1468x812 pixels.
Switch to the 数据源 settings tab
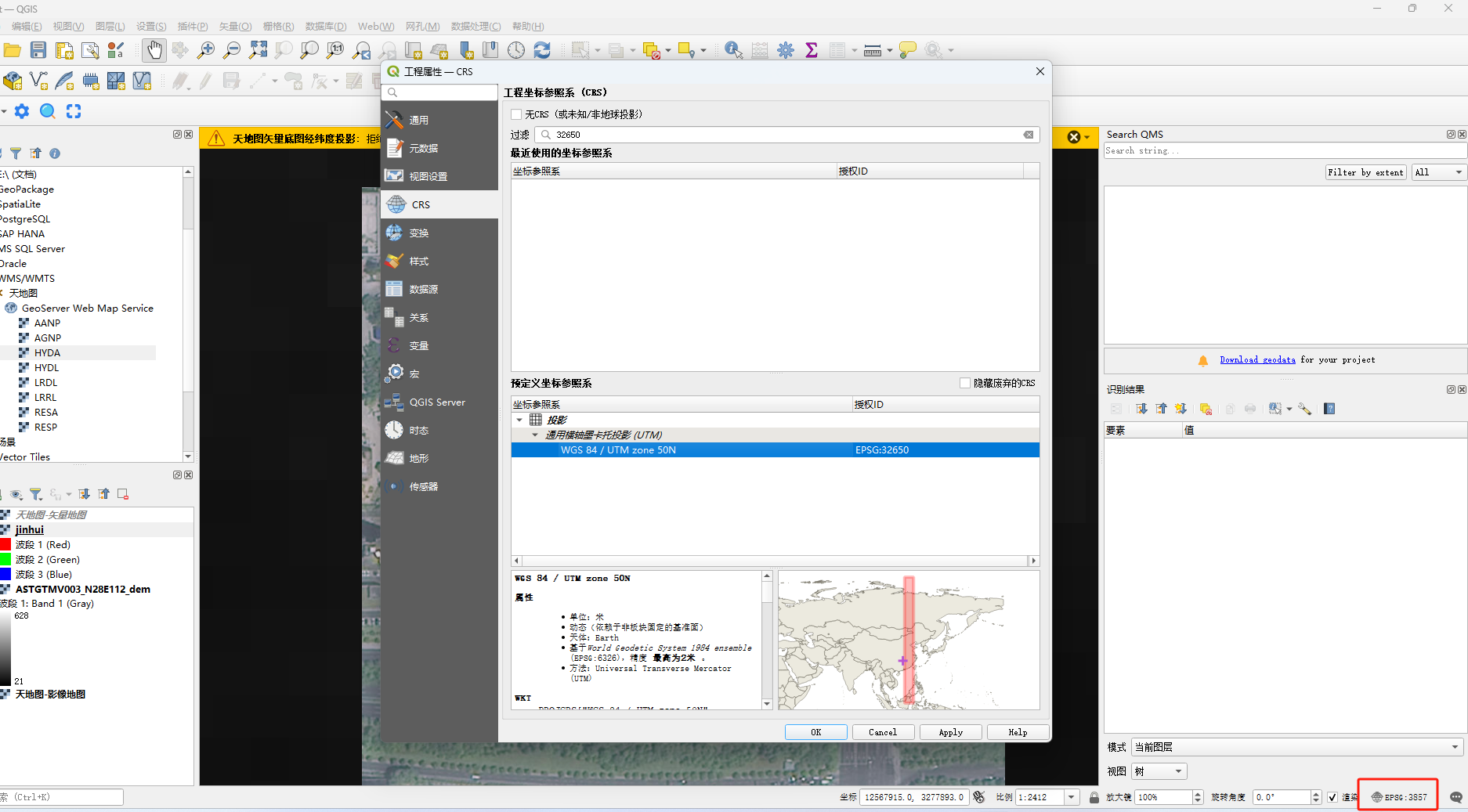click(423, 290)
